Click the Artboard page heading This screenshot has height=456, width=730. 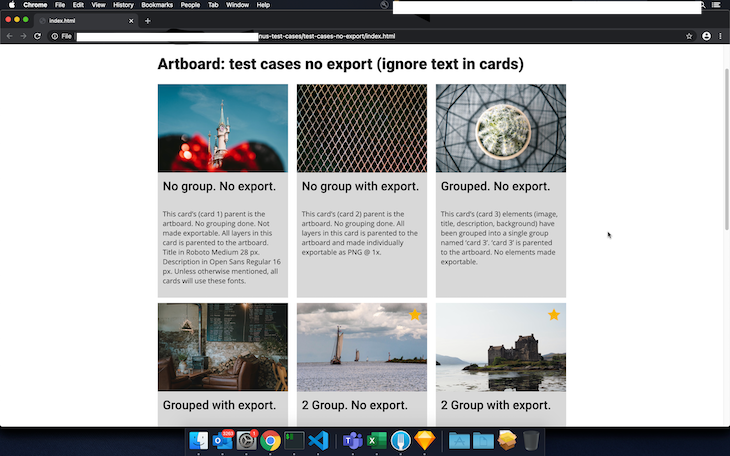(340, 64)
